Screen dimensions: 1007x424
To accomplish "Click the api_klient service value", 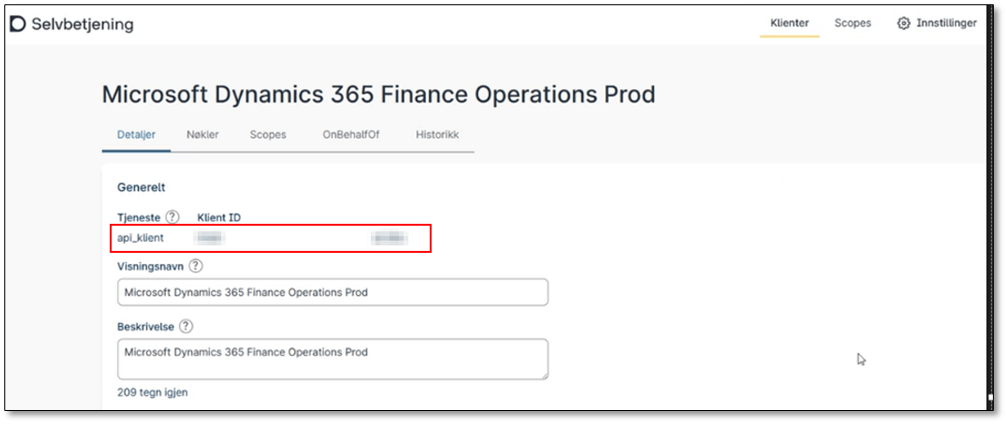I will pos(141,238).
